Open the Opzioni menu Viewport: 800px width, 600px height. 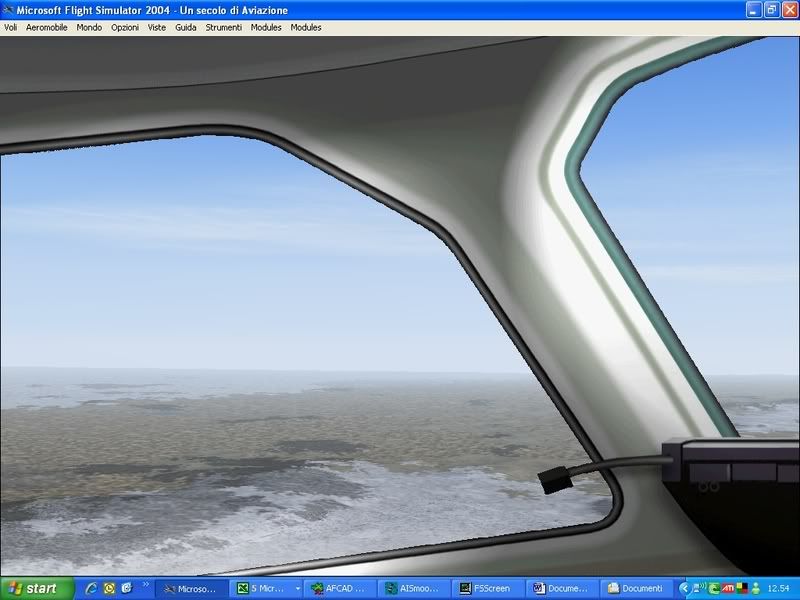[x=125, y=28]
